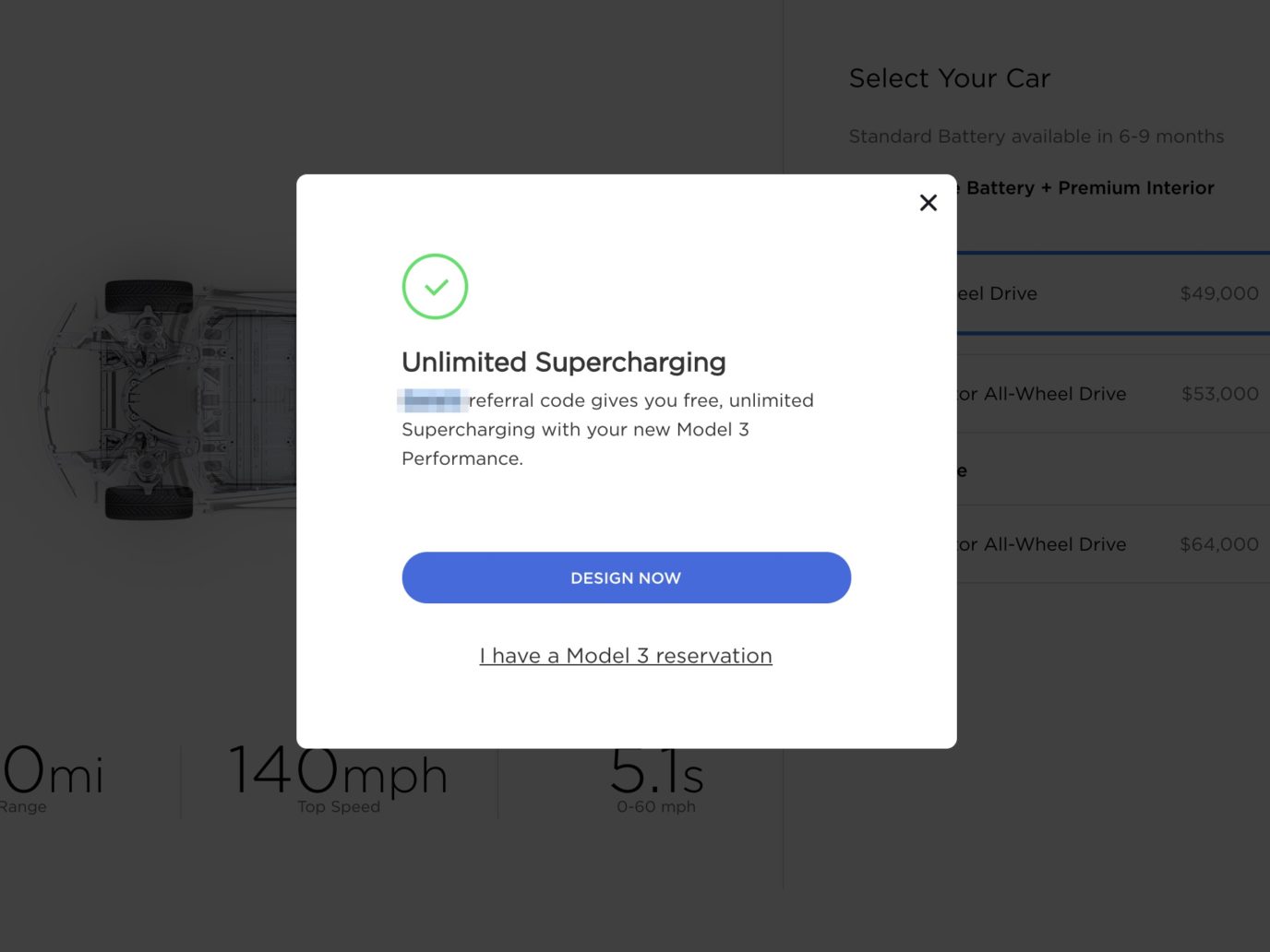The width and height of the screenshot is (1270, 952).
Task: Click the Battery + Premium Interior section label
Action: click(1089, 188)
